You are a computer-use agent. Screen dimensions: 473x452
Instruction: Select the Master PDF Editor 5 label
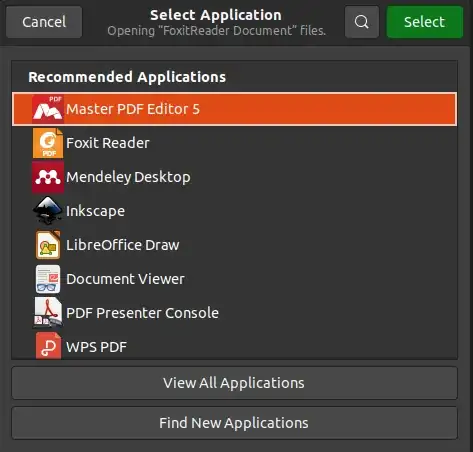133,109
